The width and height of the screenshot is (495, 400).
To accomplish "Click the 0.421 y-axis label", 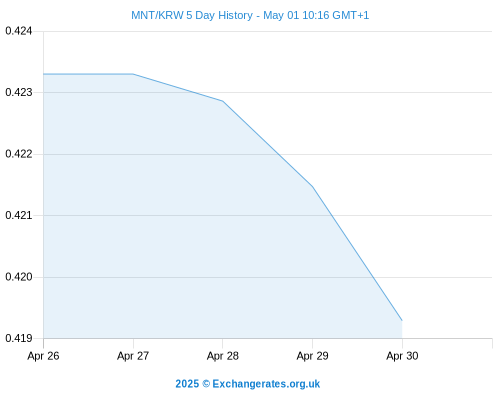I will pyautogui.click(x=19, y=215).
